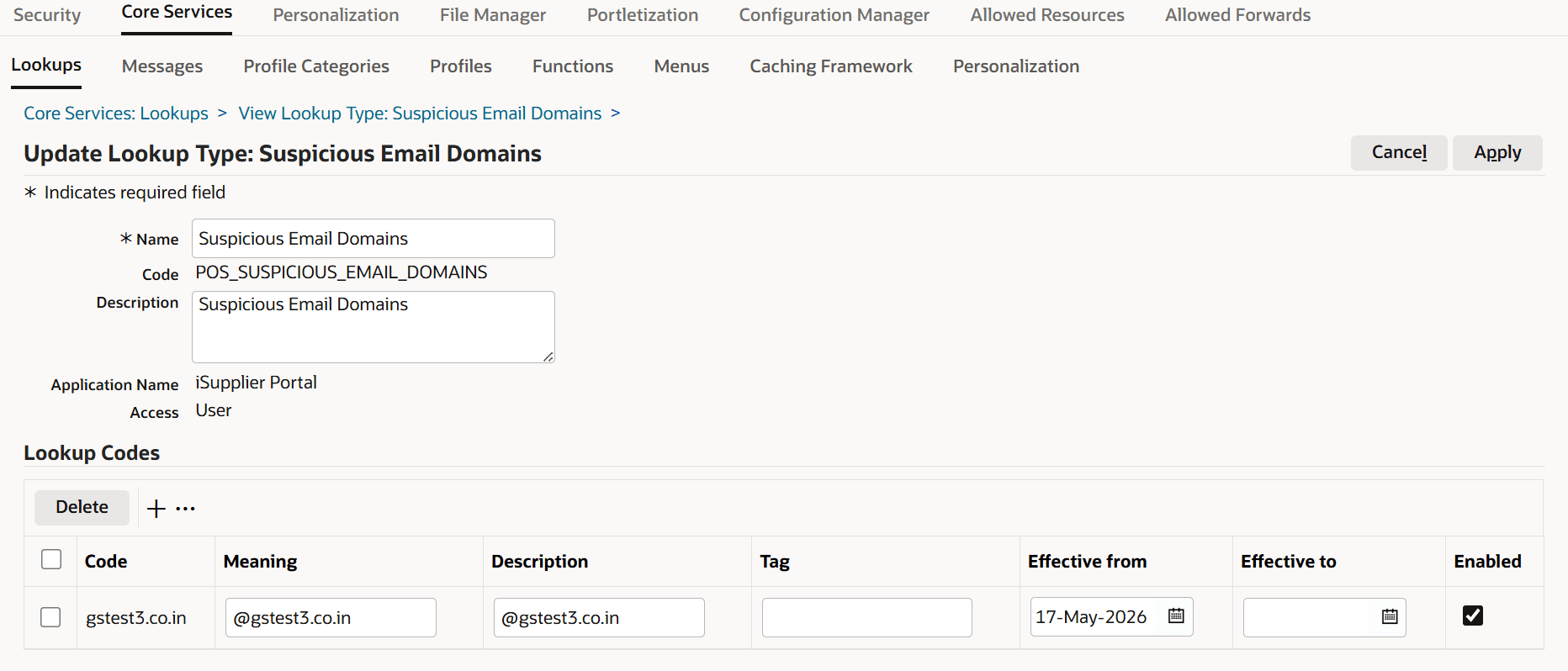Open the Configuration Manager tab

[x=834, y=15]
